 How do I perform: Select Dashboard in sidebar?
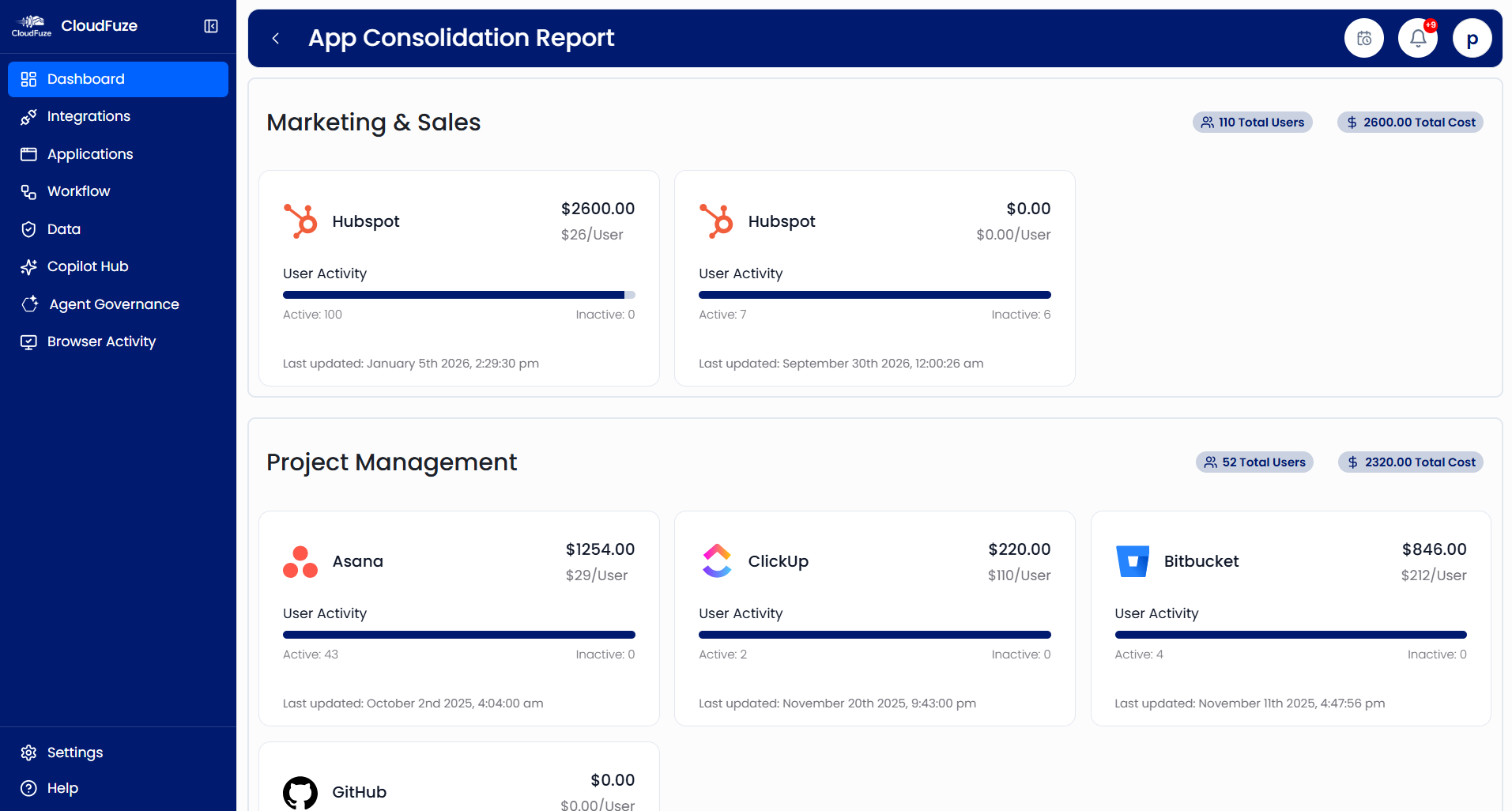[x=118, y=79]
